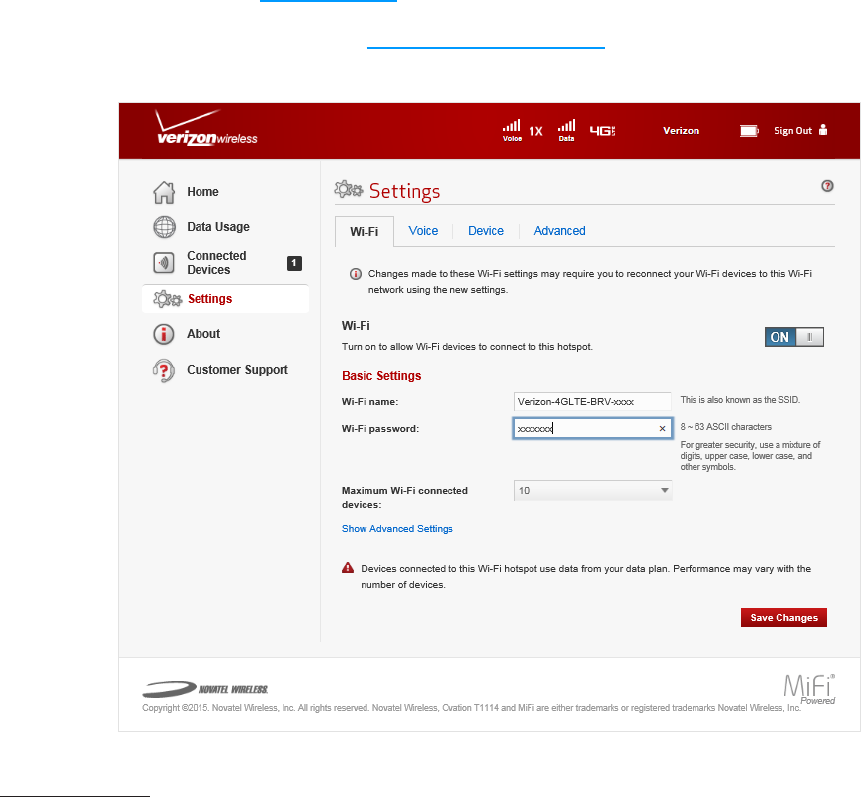Click the Settings page heading
This screenshot has width=861, height=797.
(404, 191)
